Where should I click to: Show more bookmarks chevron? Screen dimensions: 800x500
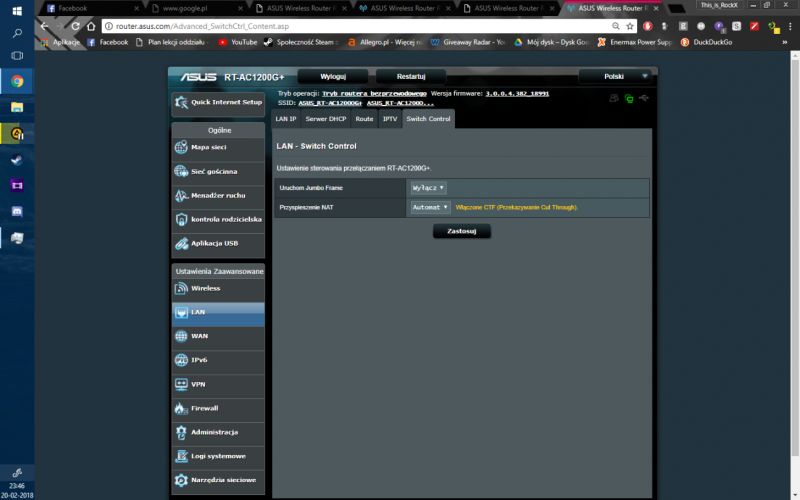coord(785,42)
